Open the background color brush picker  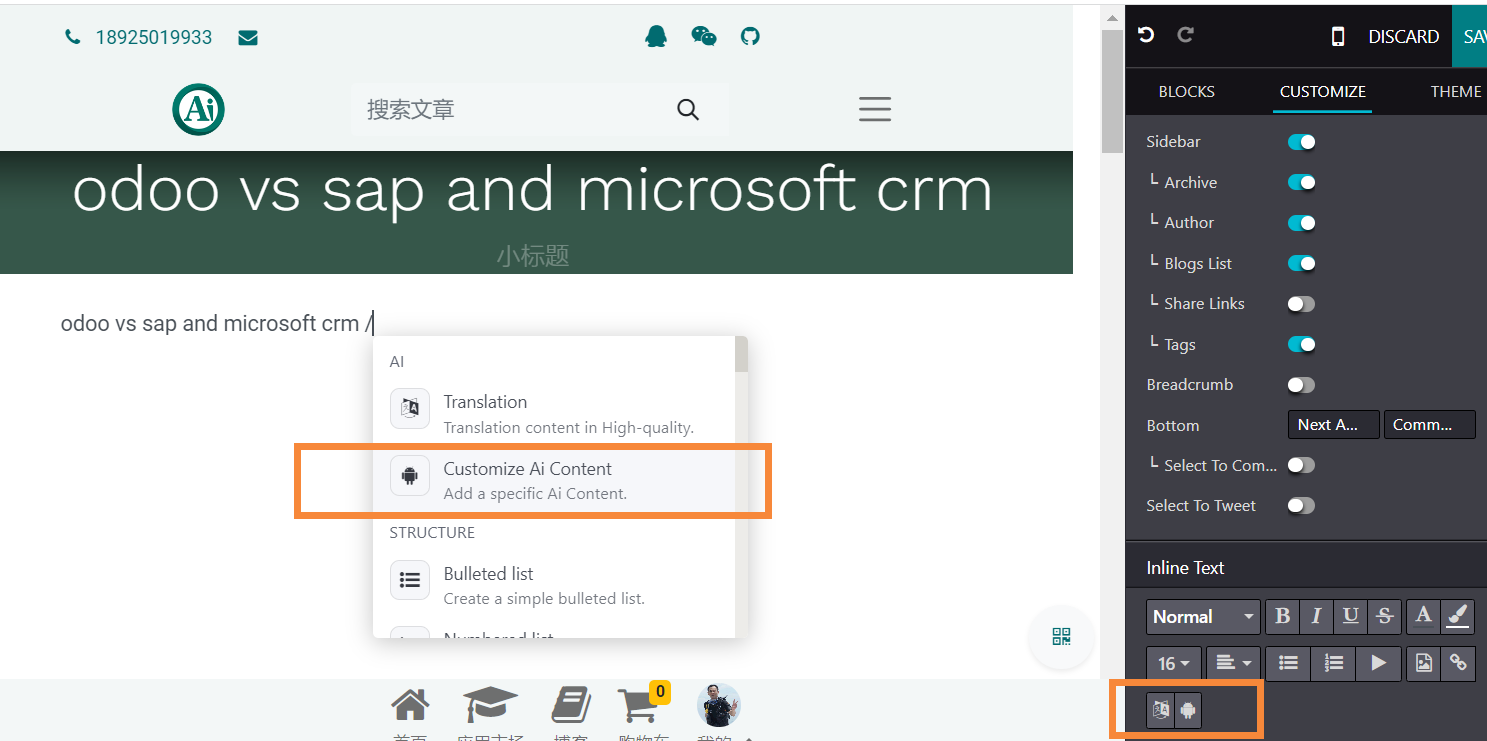click(x=1458, y=616)
